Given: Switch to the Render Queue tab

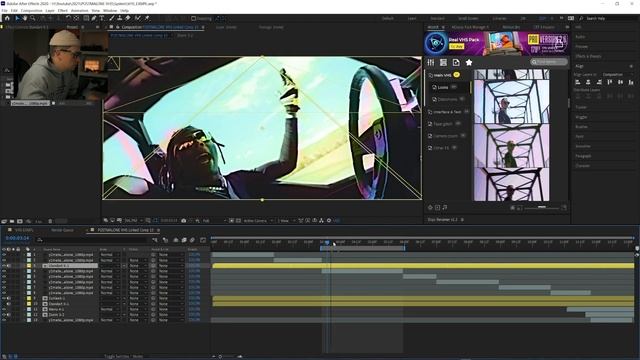Looking at the screenshot, I should click(x=62, y=230).
